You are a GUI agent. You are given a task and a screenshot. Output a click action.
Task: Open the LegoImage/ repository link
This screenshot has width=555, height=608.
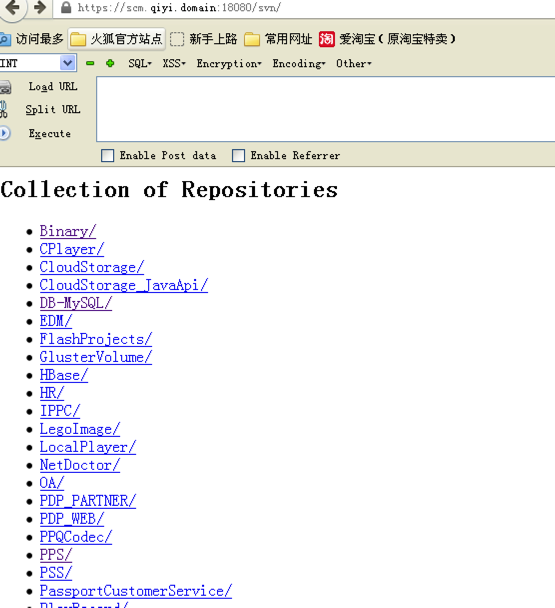point(80,429)
